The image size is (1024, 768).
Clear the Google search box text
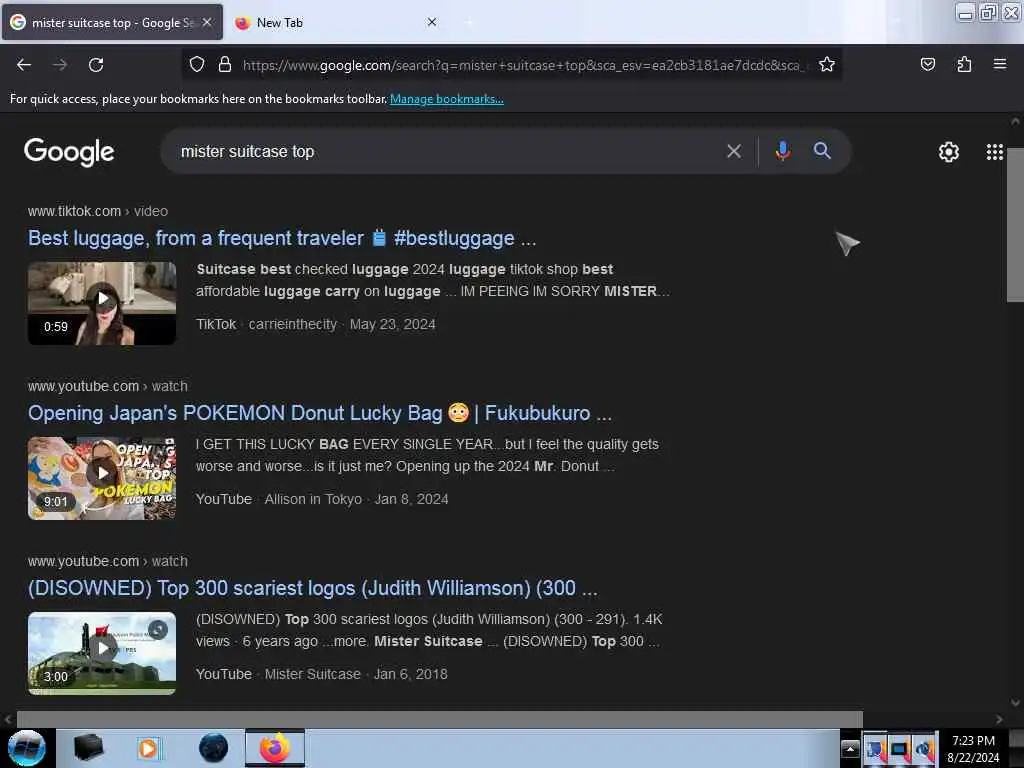coord(734,152)
